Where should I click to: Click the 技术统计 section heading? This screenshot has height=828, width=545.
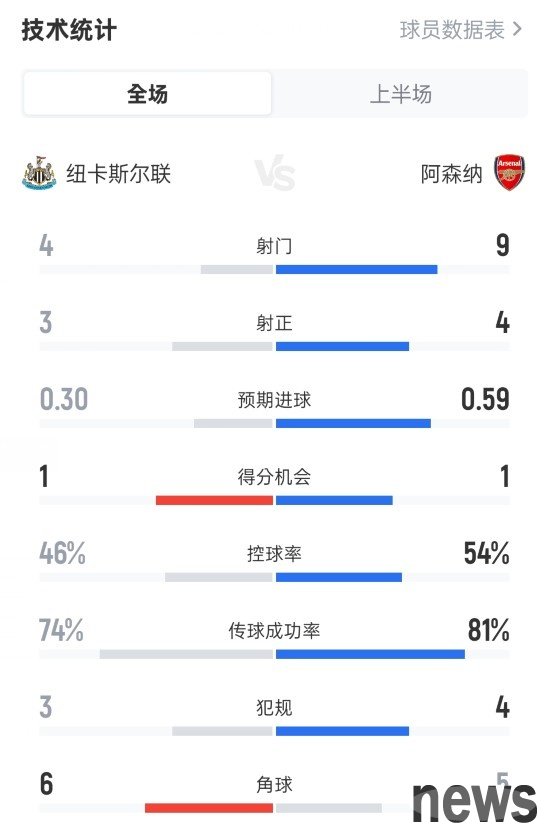pyautogui.click(x=69, y=30)
